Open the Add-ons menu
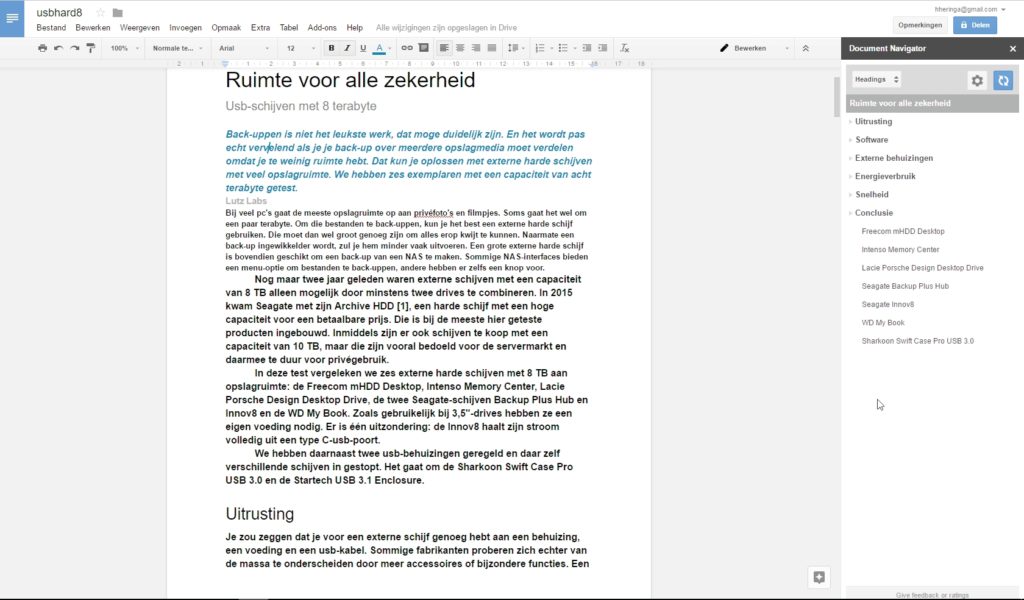This screenshot has width=1024, height=600. 320,28
